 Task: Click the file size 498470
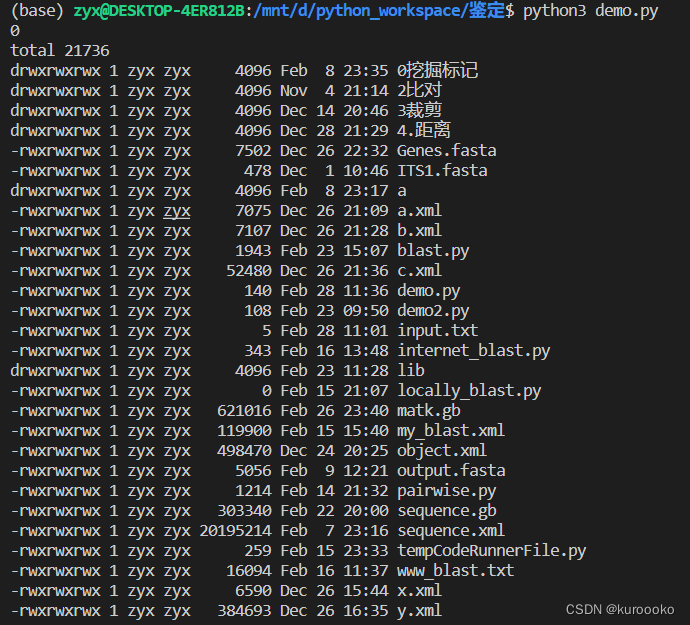point(244,451)
